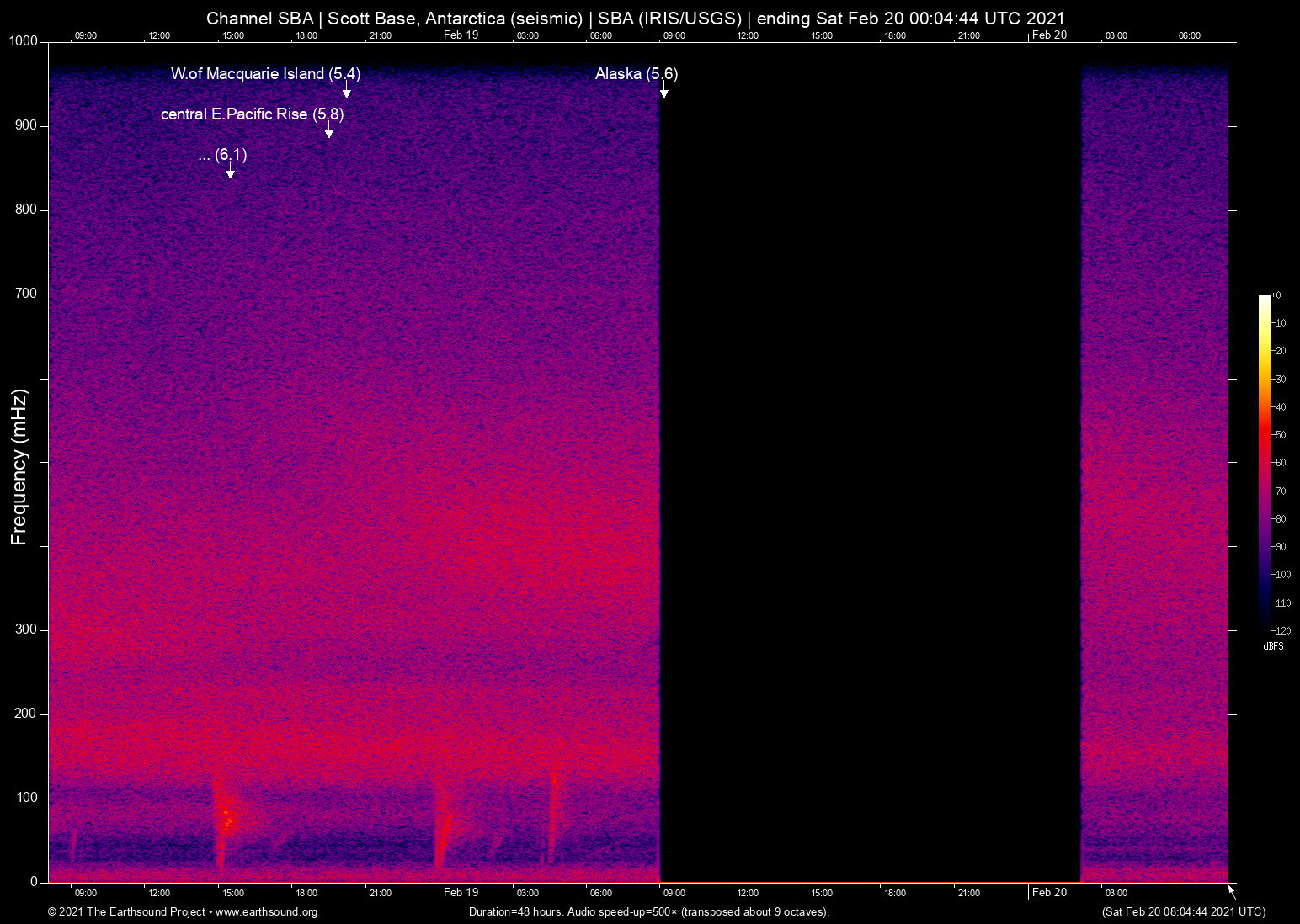
Task: Click the Earthsound Project copyright text
Action: tap(183, 912)
